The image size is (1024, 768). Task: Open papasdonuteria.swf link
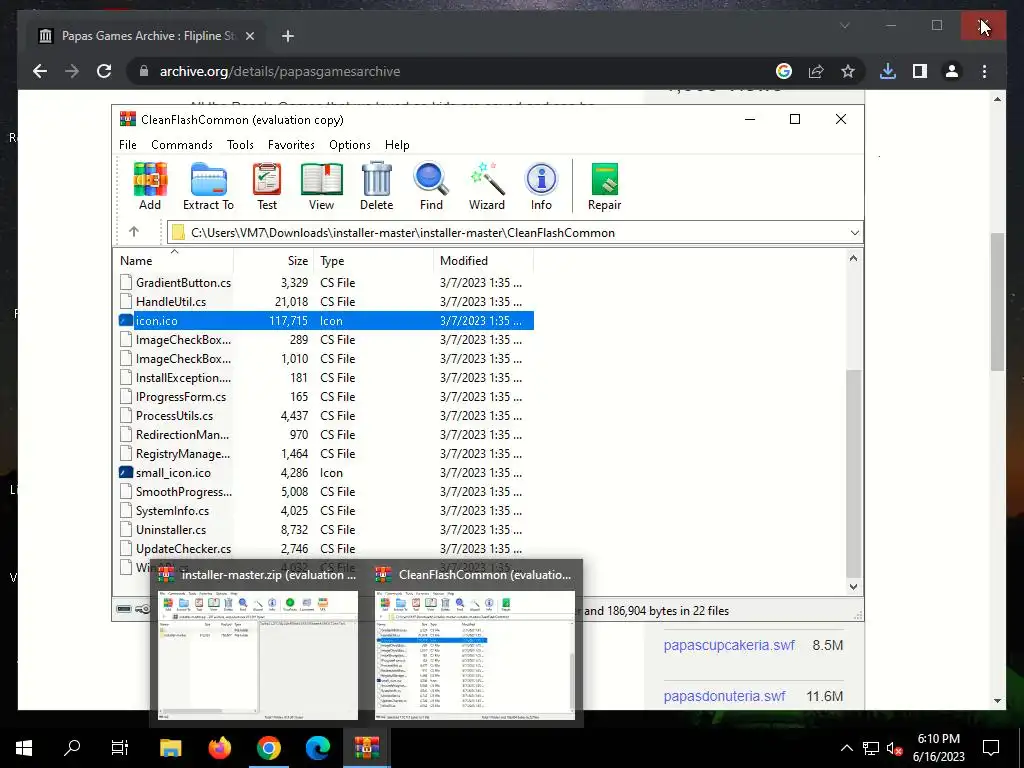click(x=724, y=696)
